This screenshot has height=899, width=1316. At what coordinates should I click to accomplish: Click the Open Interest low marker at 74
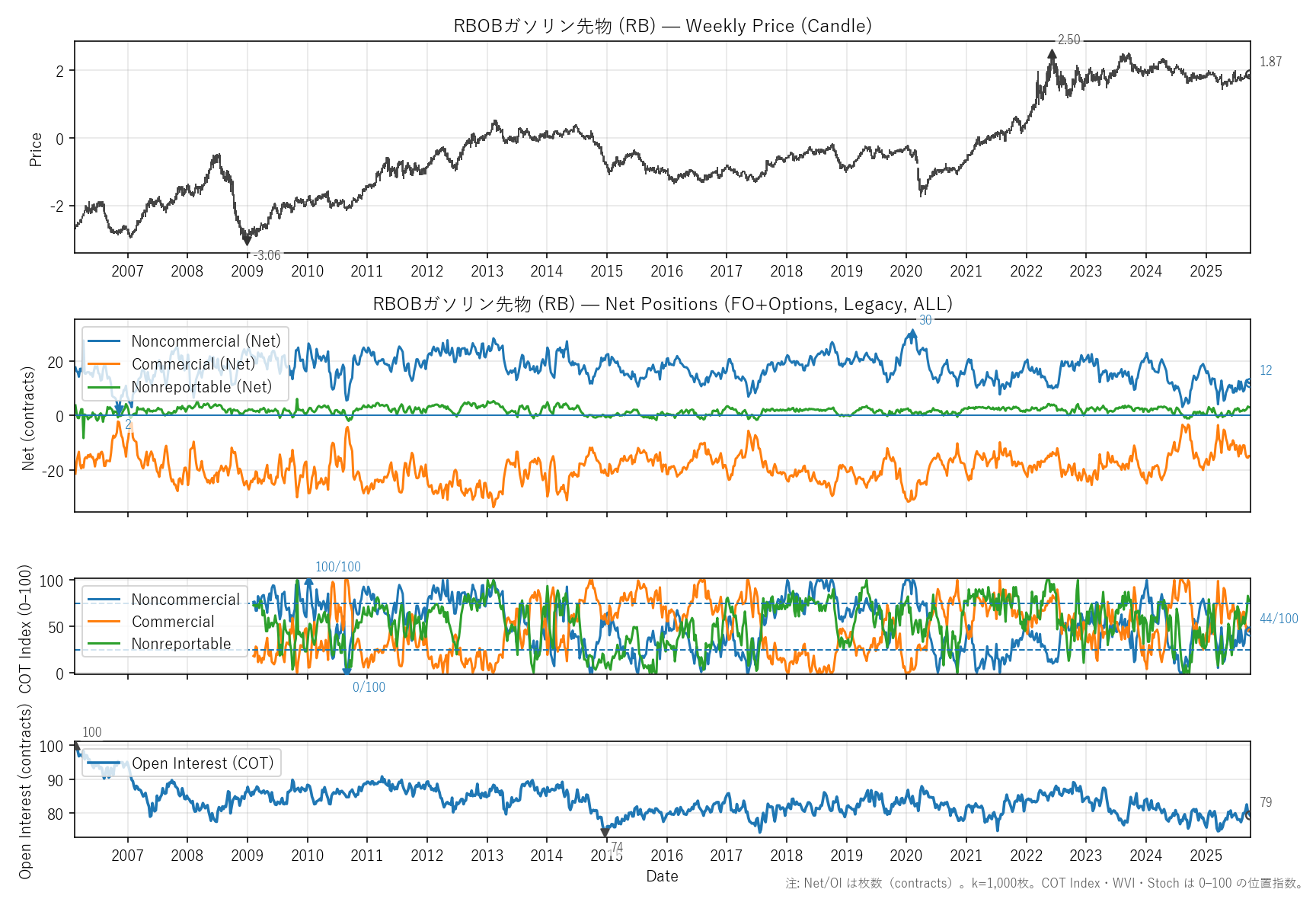pos(605,833)
